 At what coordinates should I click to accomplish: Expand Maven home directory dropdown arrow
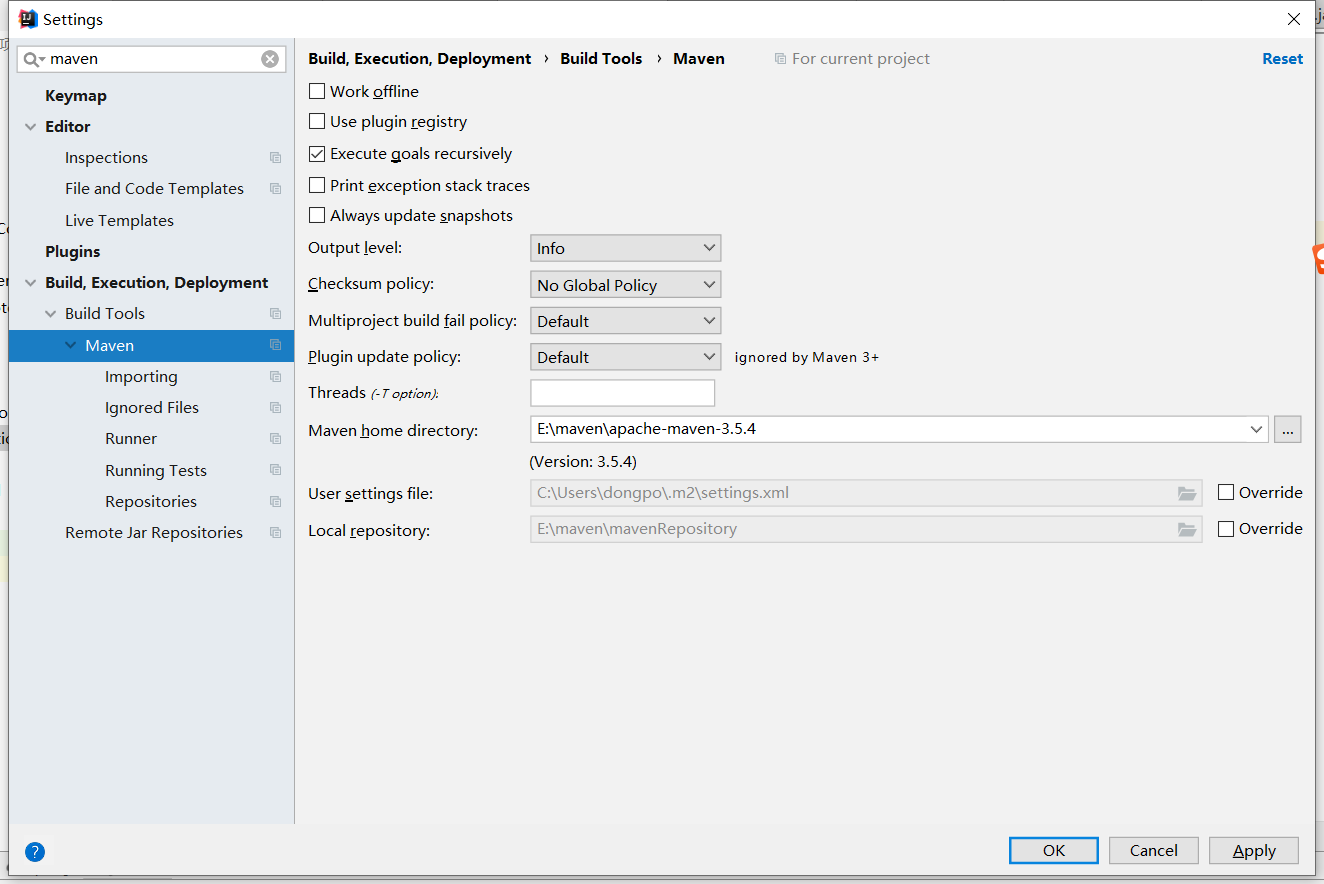click(x=1257, y=429)
